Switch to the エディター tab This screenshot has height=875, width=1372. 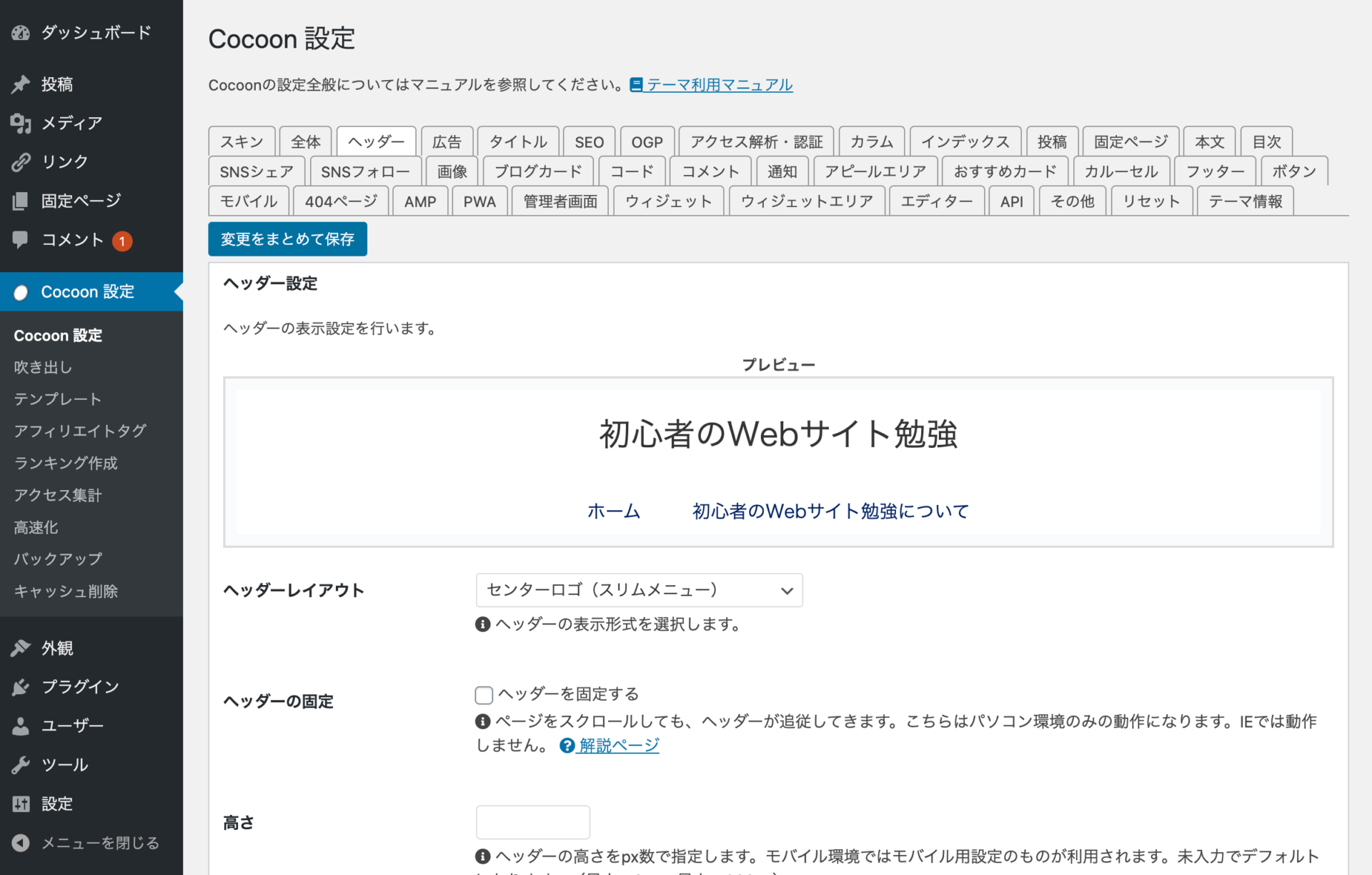(937, 201)
